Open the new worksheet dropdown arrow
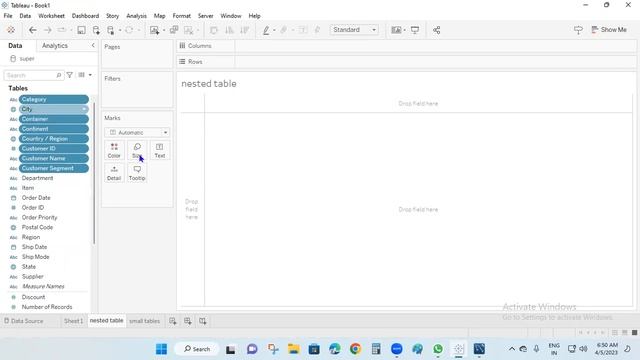The image size is (640, 360). 164,30
